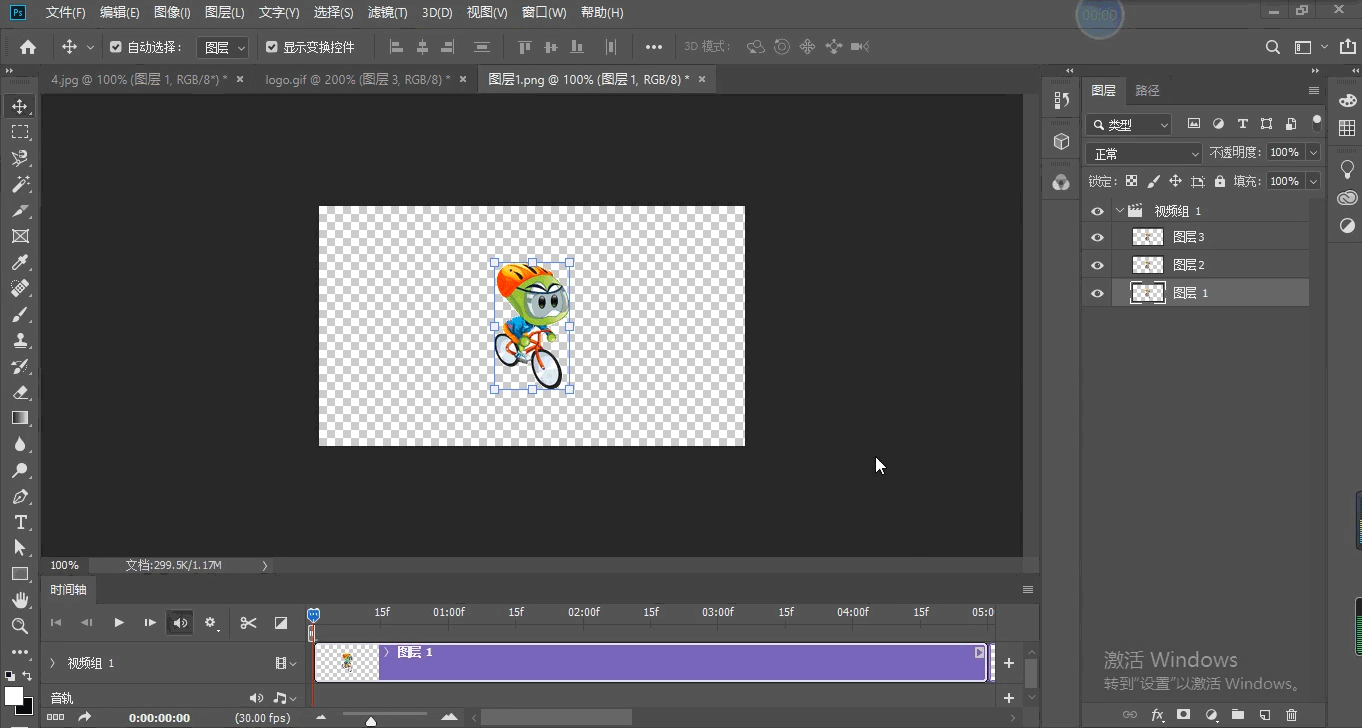
Task: Switch to the logo.gif document tab
Action: tap(358, 79)
